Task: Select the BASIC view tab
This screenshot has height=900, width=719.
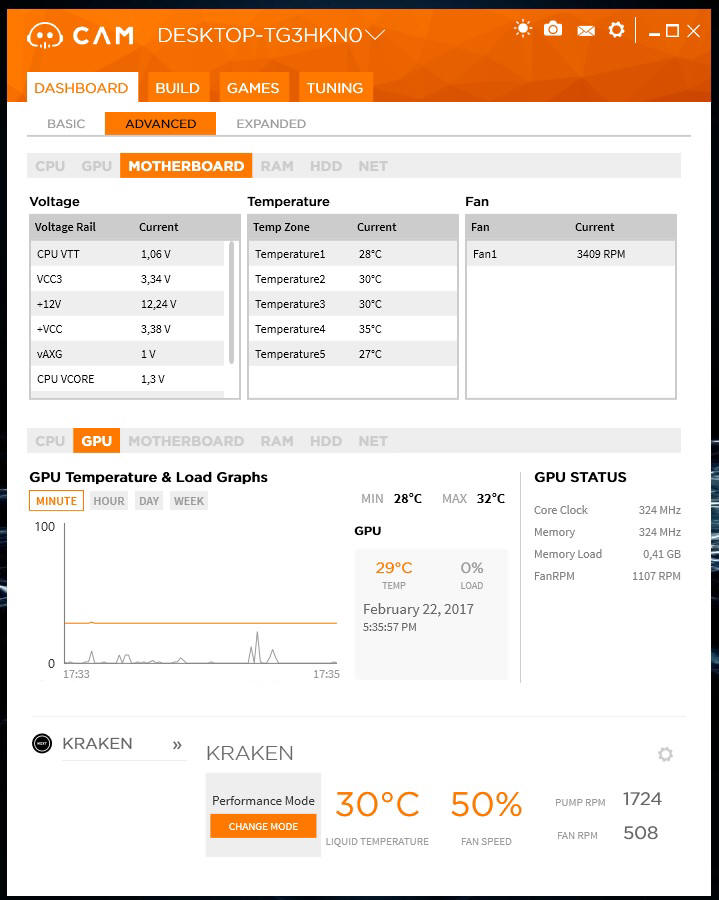Action: pyautogui.click(x=66, y=123)
